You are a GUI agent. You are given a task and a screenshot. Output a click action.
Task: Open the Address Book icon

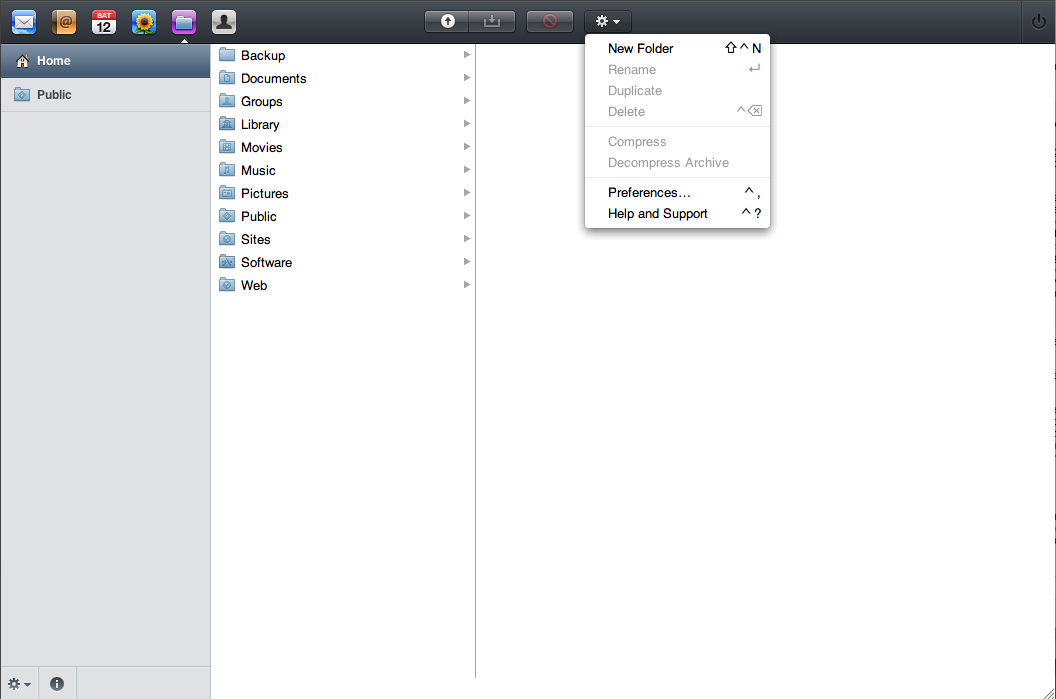[64, 22]
